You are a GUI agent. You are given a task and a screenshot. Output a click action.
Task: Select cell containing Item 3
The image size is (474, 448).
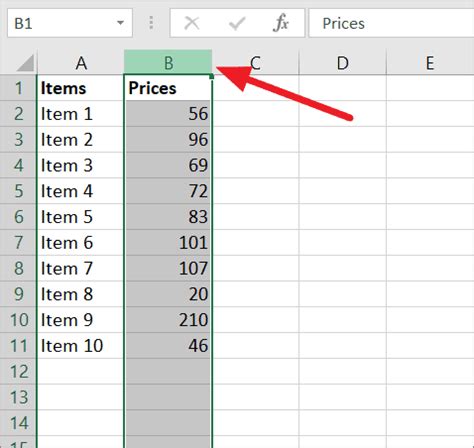tap(80, 165)
